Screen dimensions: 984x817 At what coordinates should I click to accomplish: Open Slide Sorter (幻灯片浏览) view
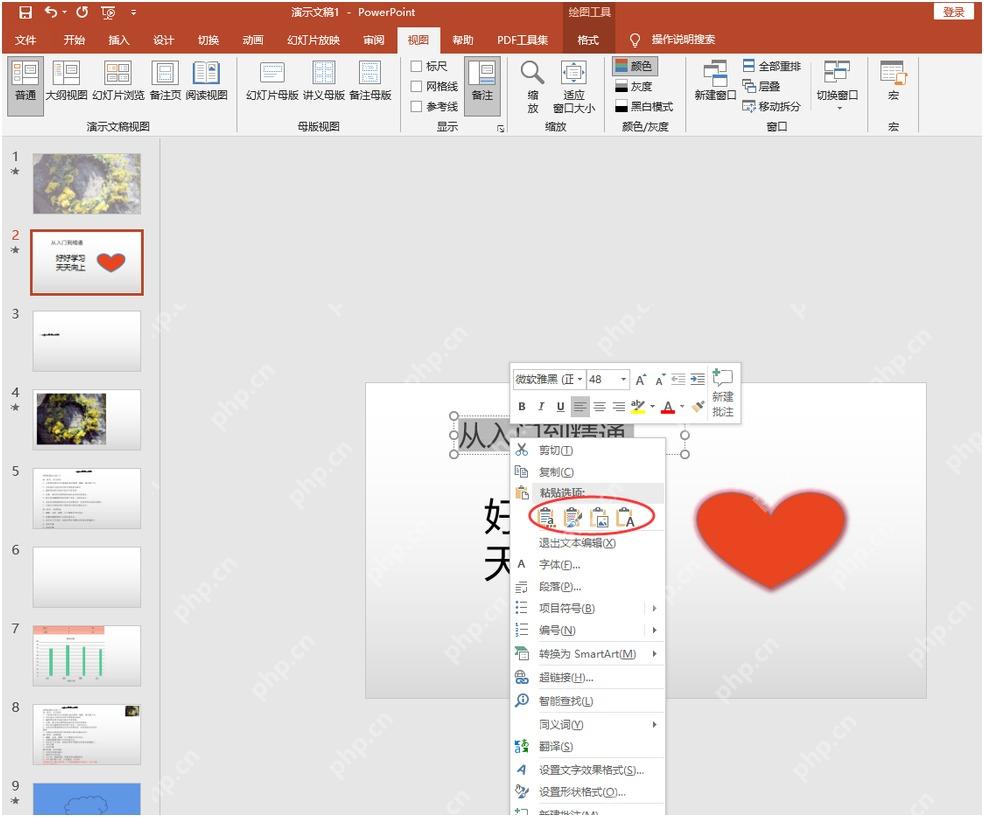118,81
